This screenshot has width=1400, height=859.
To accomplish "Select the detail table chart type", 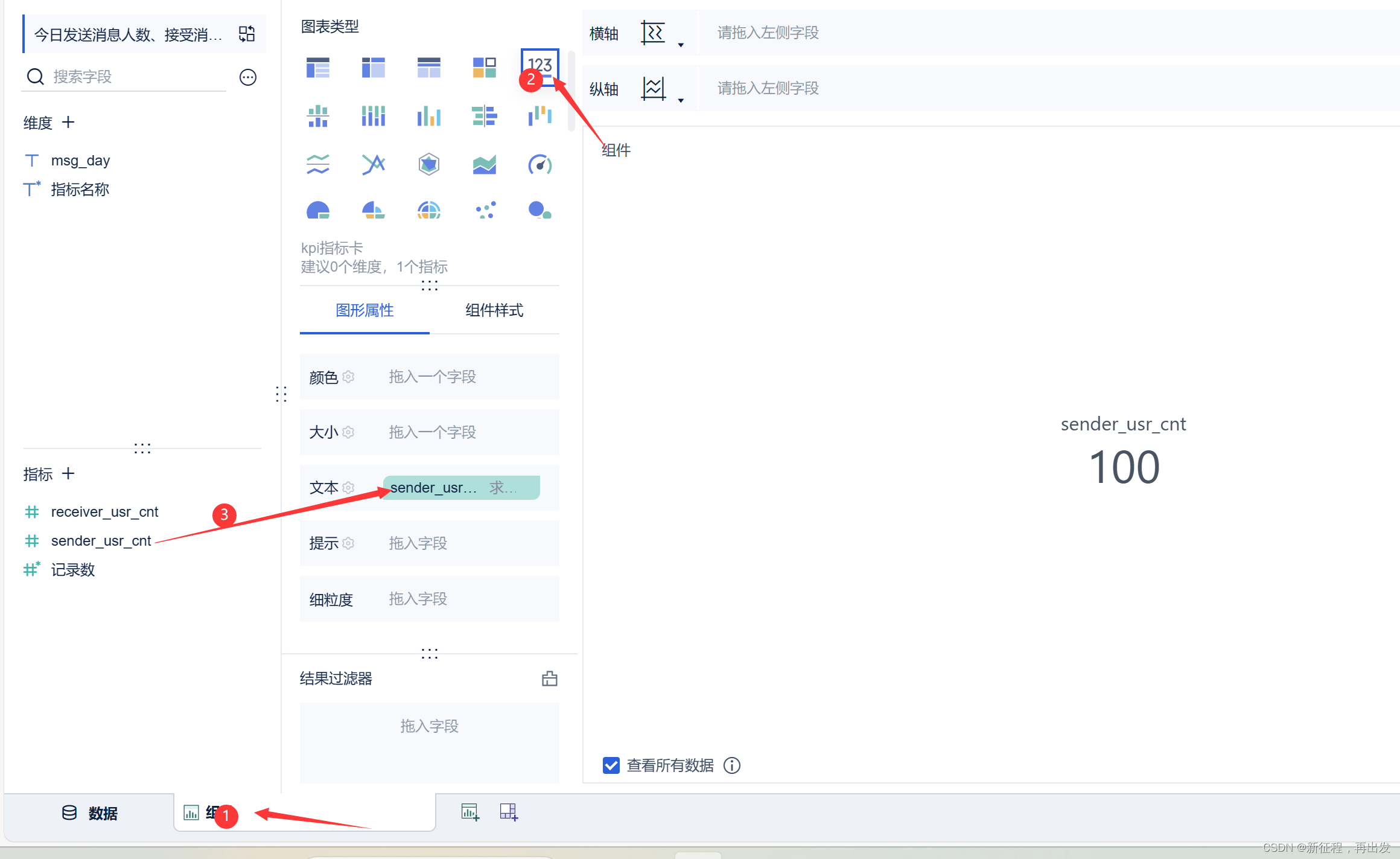I will (x=429, y=68).
